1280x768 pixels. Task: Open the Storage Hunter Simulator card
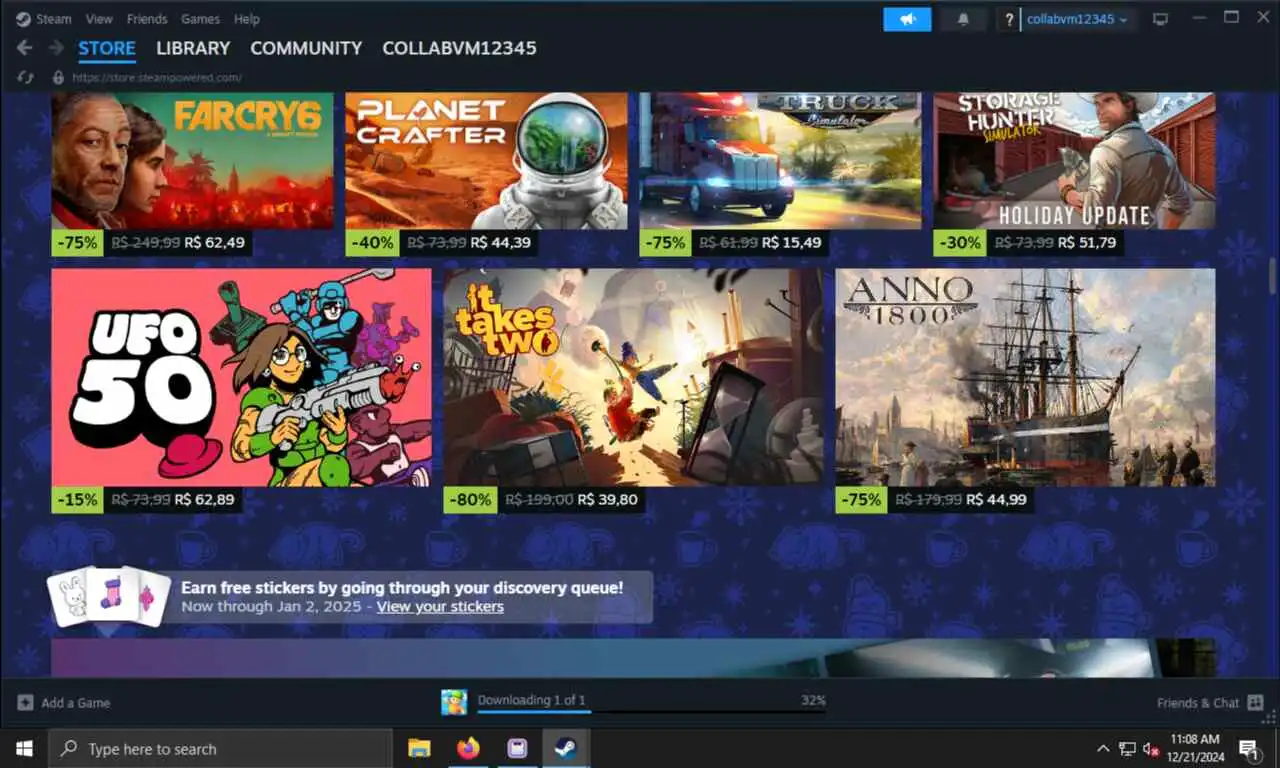(x=1074, y=161)
